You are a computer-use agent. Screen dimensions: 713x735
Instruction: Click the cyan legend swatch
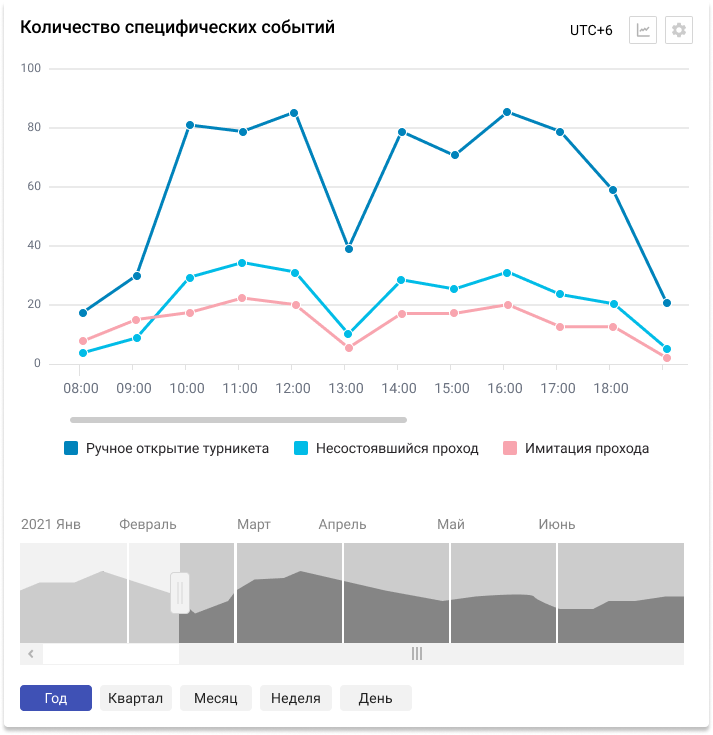(x=301, y=448)
